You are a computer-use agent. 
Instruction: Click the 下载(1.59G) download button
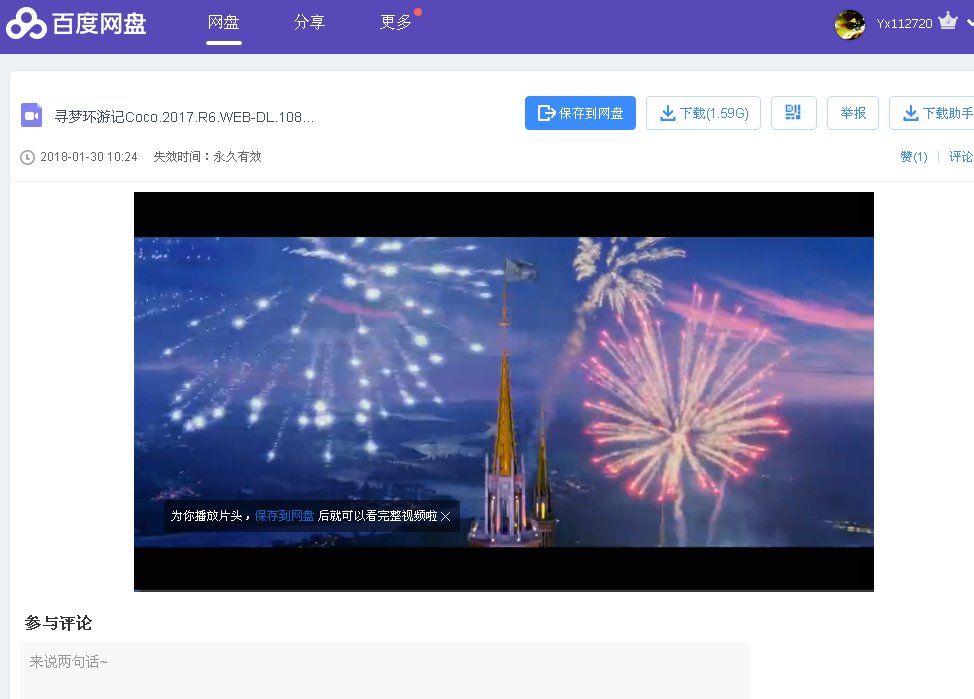[703, 112]
